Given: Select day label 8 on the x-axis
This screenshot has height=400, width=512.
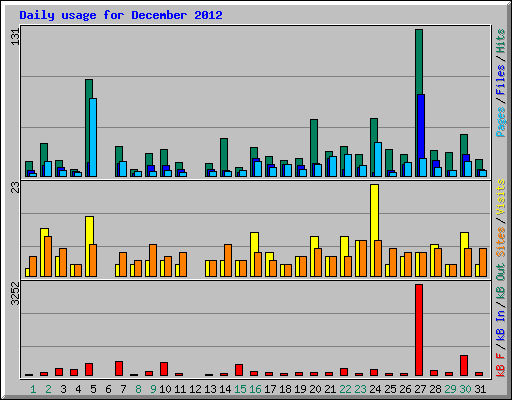Looking at the screenshot, I should pos(138,389).
